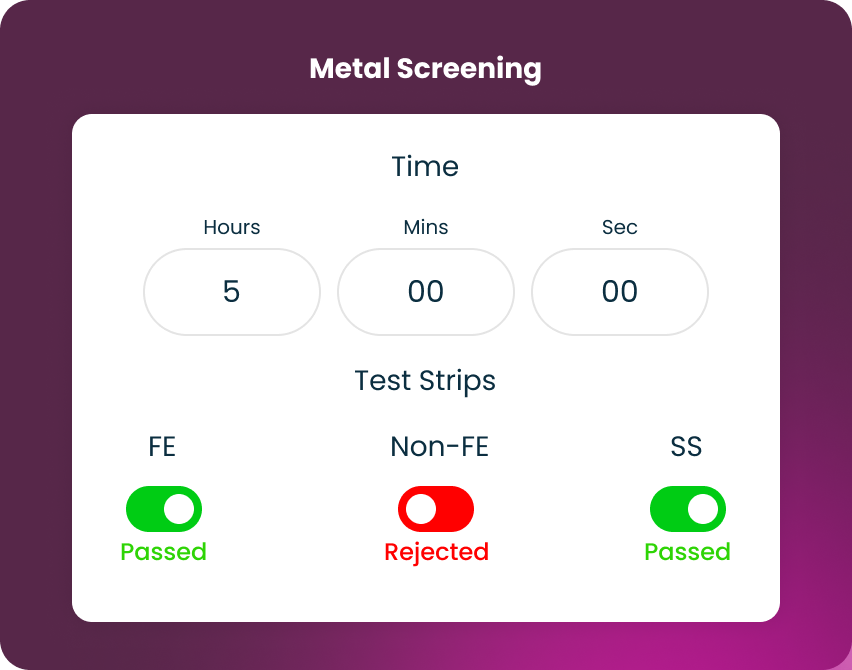The width and height of the screenshot is (852, 670).
Task: Click the Time section heading
Action: click(426, 166)
